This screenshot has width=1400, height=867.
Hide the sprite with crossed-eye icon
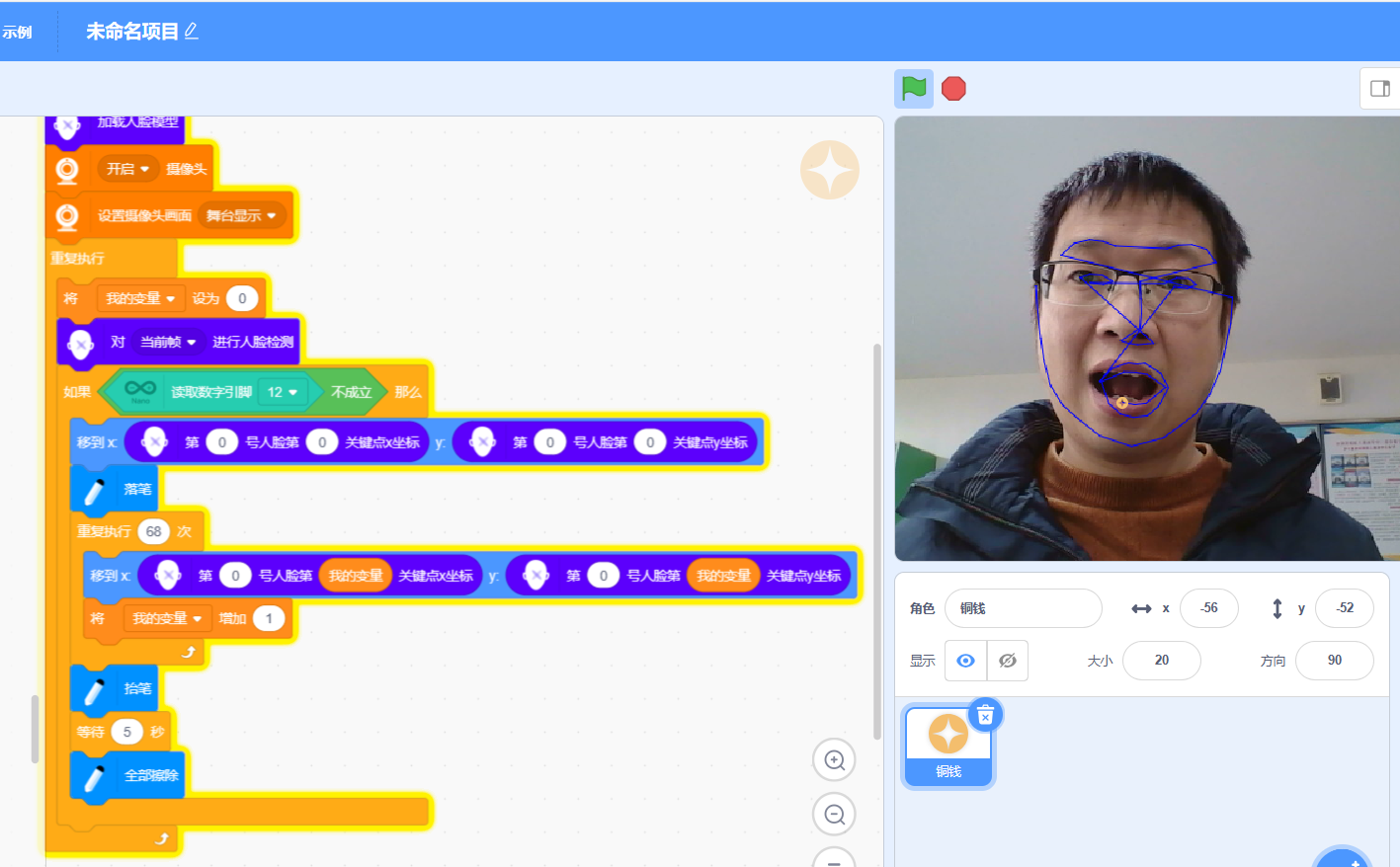tap(1008, 661)
